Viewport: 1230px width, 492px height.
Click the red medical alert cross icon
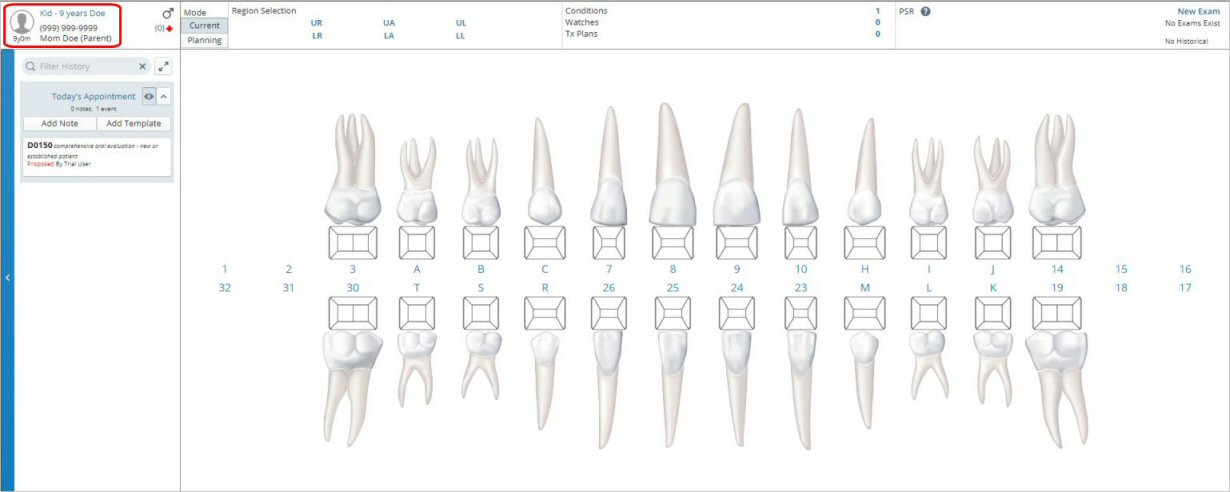pyautogui.click(x=170, y=29)
